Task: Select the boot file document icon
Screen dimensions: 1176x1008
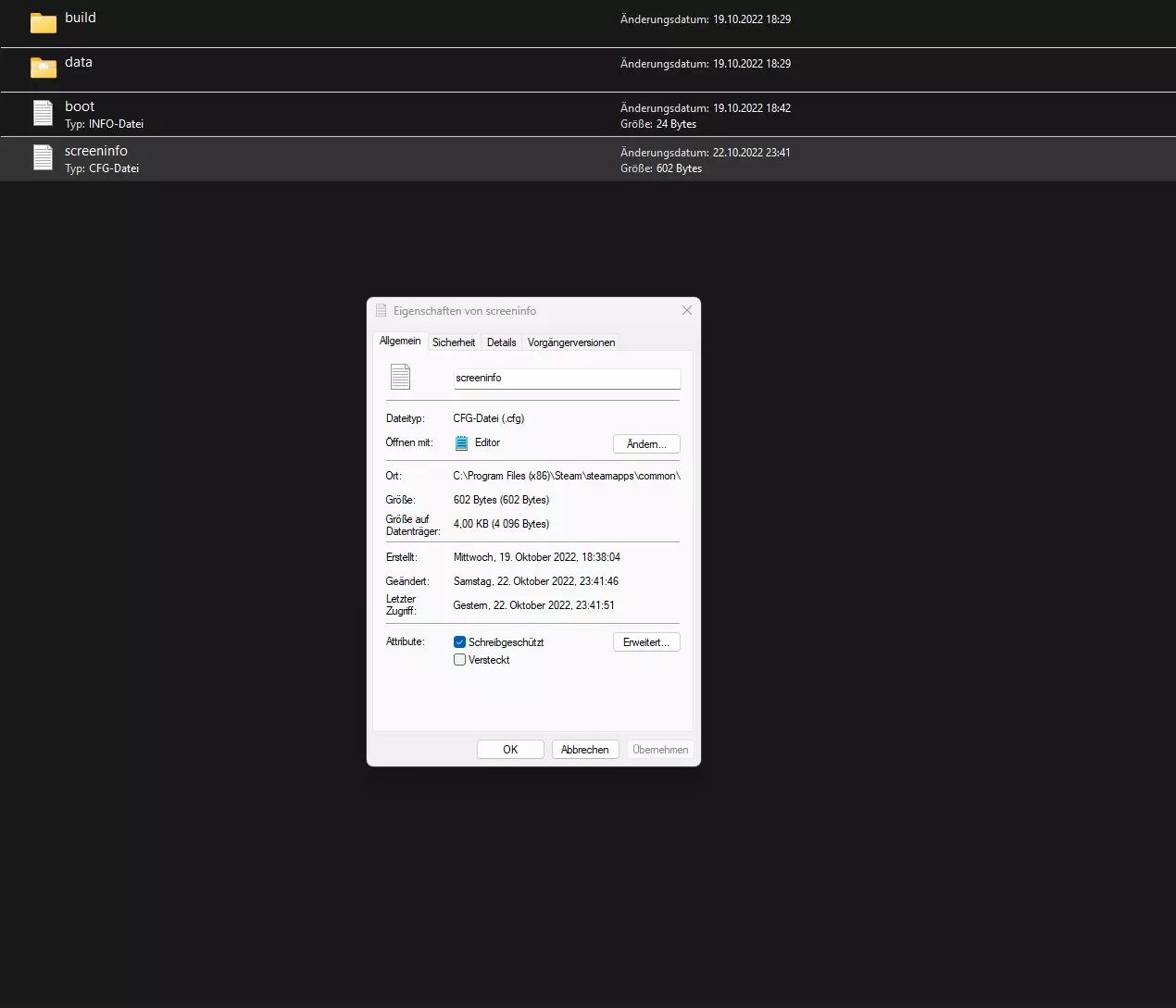Action: 44,113
